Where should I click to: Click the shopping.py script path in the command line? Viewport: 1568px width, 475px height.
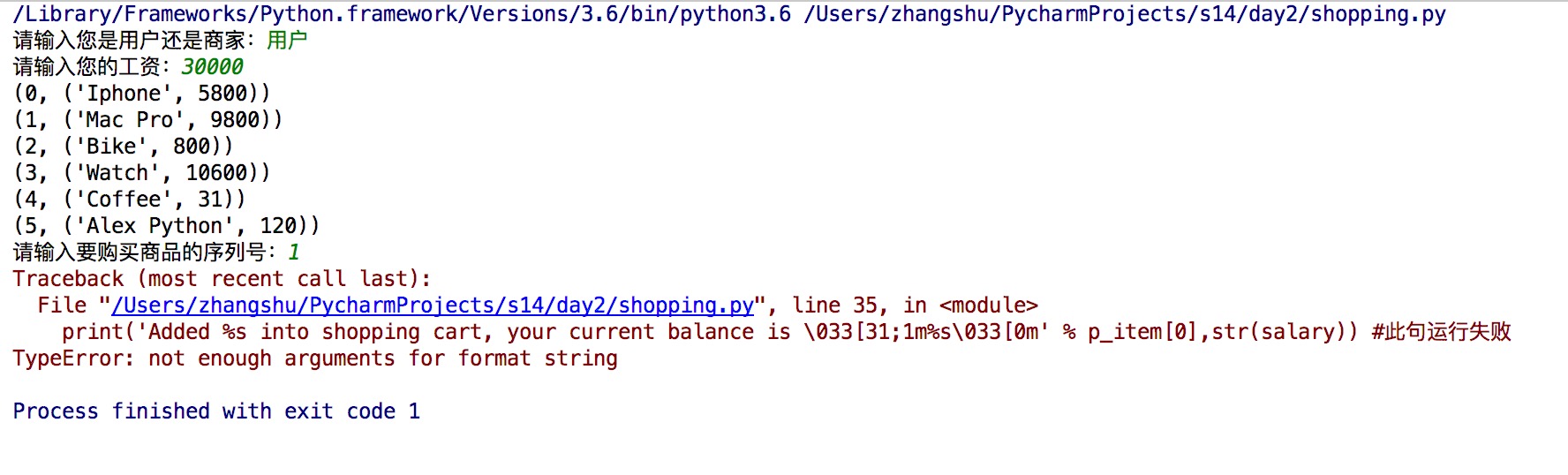coord(1124,14)
